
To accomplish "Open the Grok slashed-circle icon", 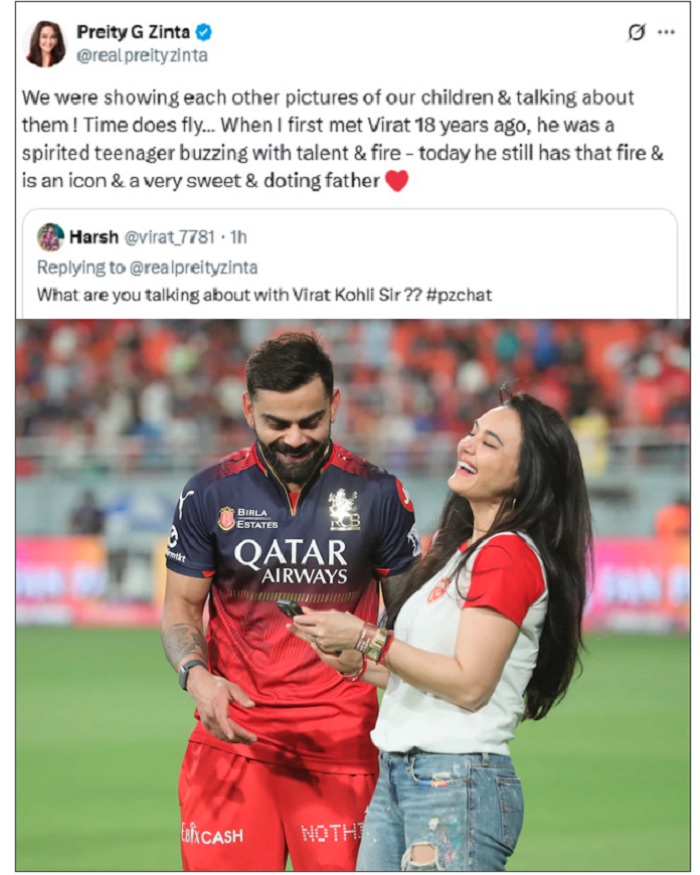I will pyautogui.click(x=636, y=33).
